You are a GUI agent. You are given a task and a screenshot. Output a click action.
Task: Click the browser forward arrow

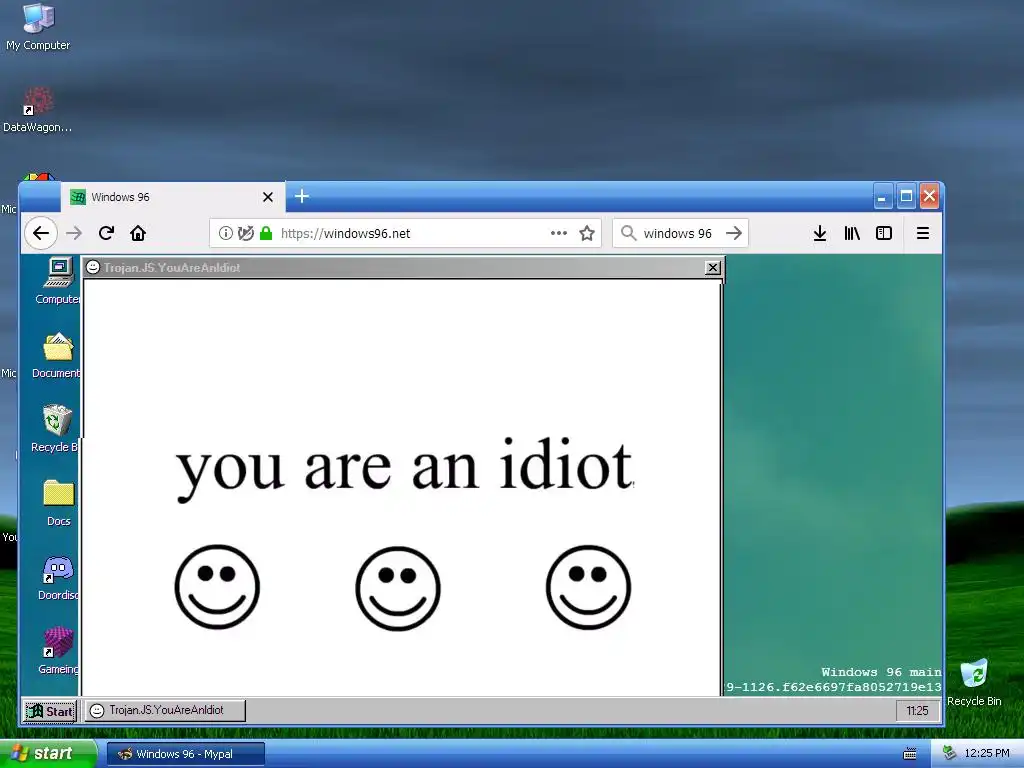pos(74,233)
